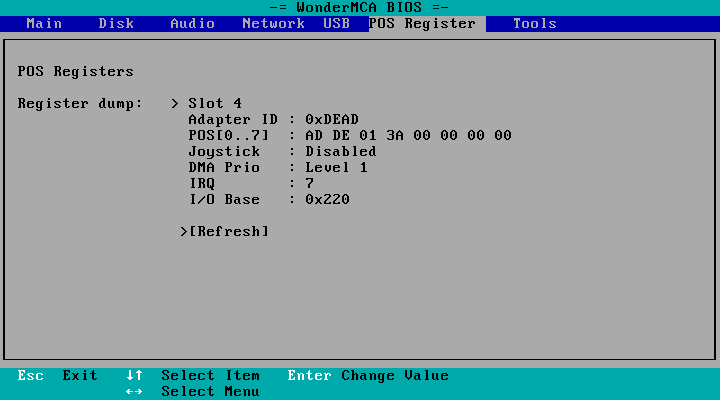
Task: Go to the Network tab
Action: click(273, 23)
